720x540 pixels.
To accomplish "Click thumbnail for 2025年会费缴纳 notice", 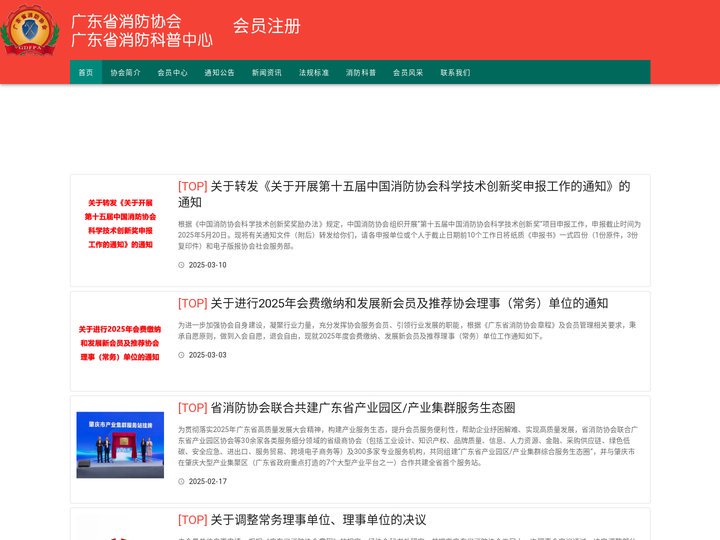I will (x=120, y=343).
